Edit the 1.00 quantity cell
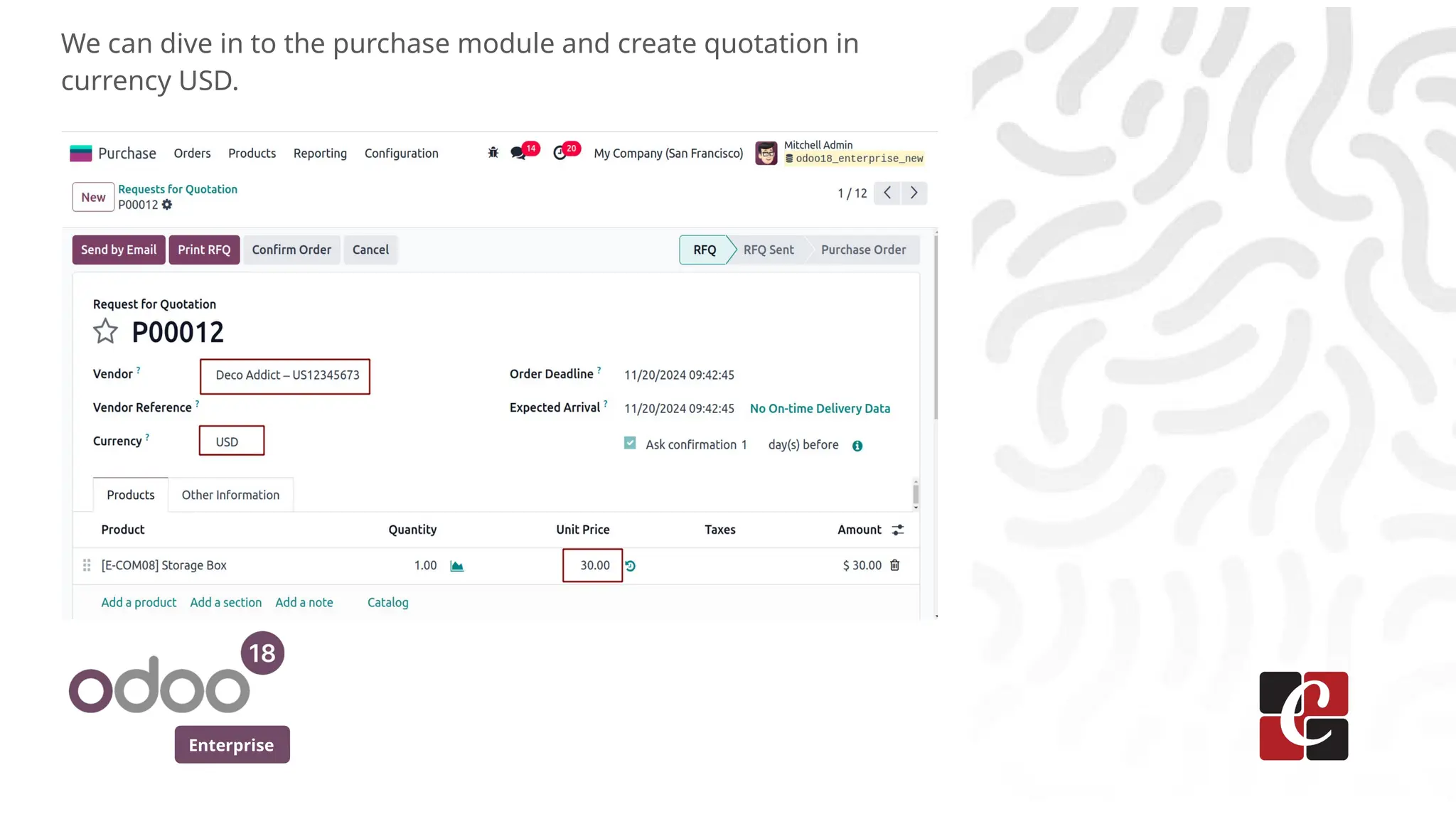This screenshot has width=1456, height=819. click(425, 566)
